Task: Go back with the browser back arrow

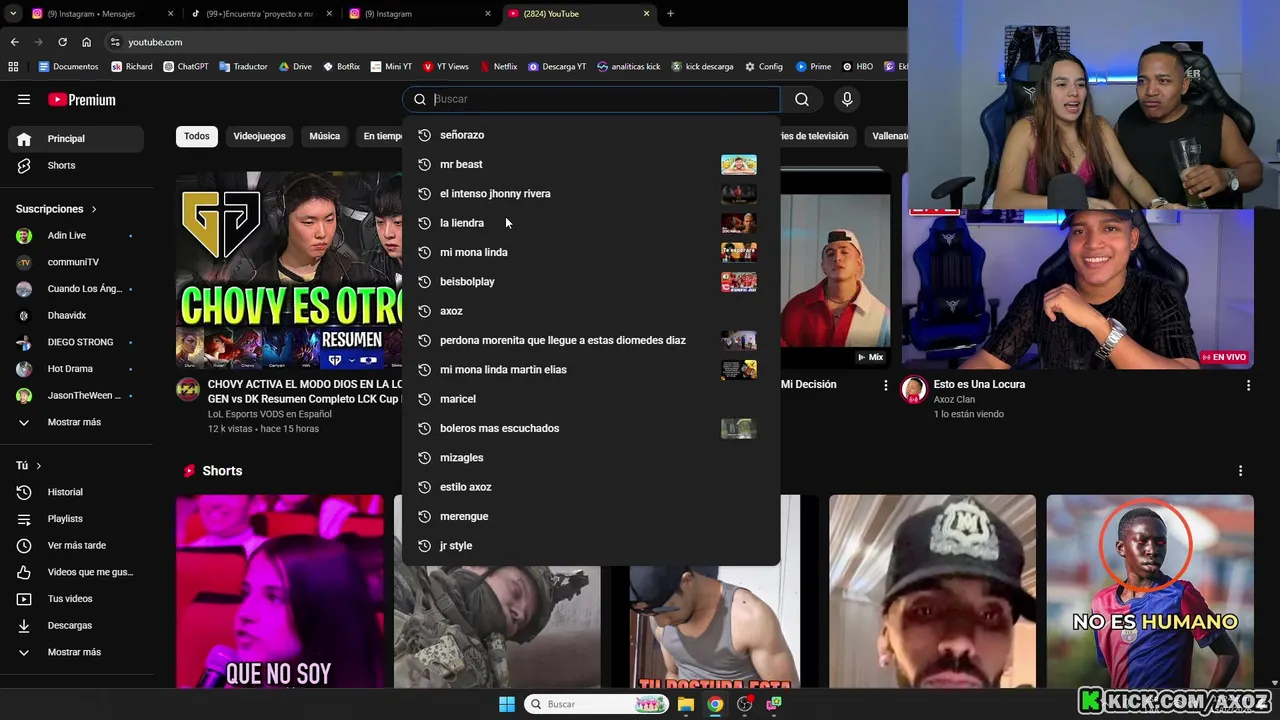Action: coord(14,42)
